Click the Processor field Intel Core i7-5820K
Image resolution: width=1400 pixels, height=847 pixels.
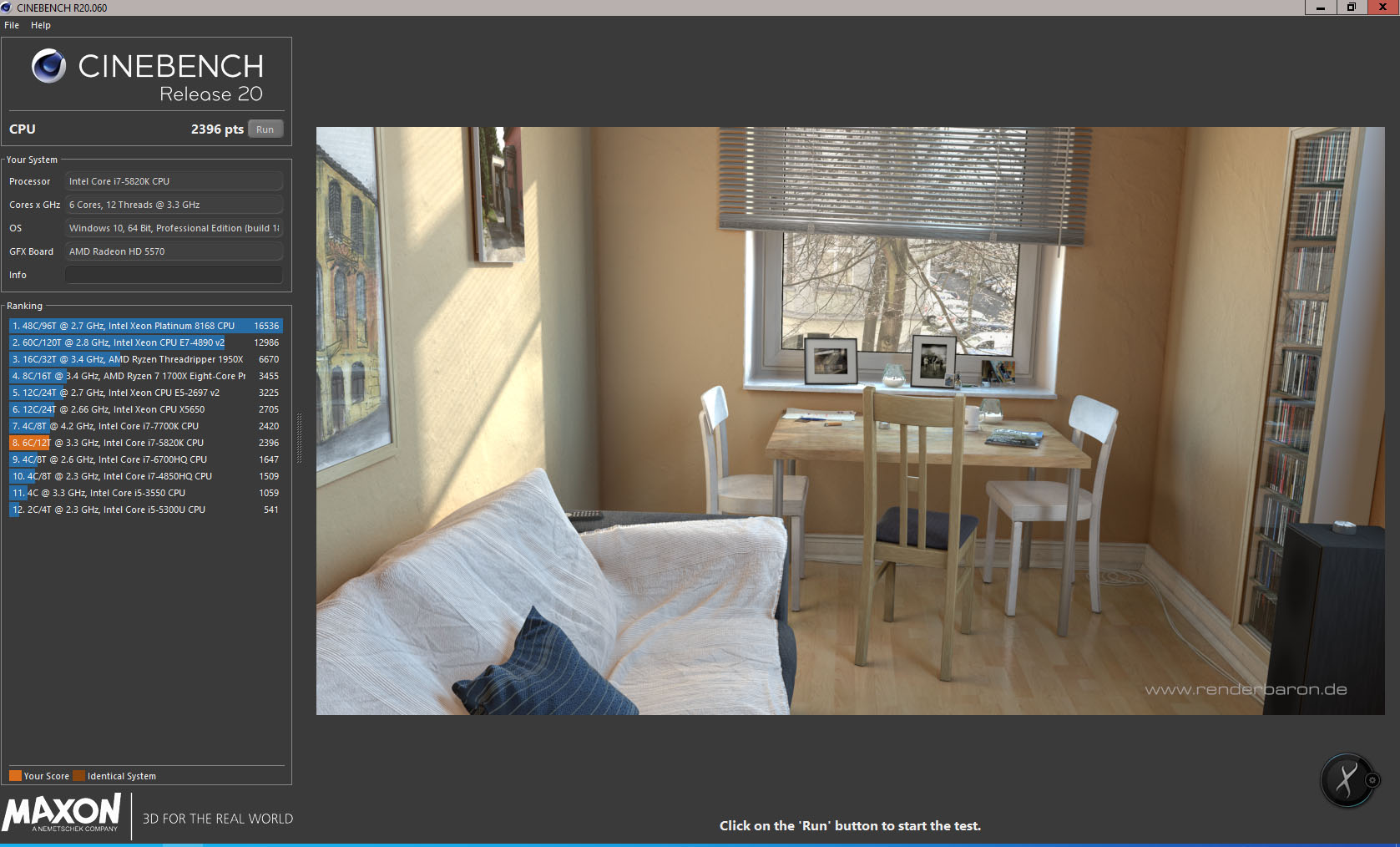coord(174,181)
